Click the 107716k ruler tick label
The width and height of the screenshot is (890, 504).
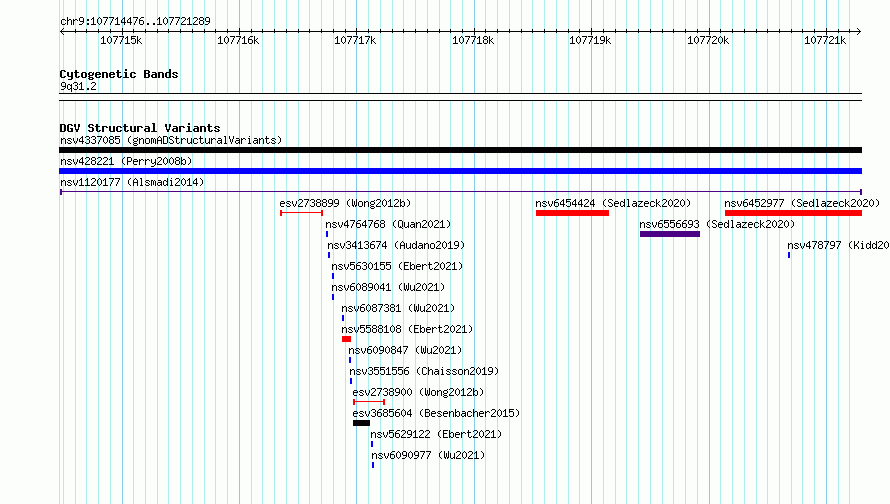click(x=238, y=40)
